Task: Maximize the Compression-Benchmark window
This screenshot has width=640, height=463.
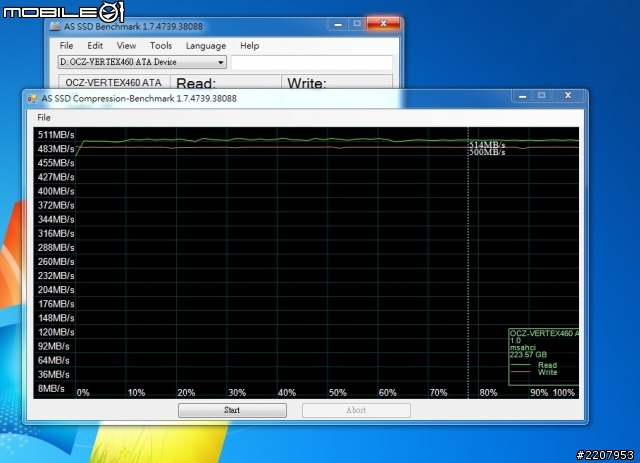Action: (541, 96)
